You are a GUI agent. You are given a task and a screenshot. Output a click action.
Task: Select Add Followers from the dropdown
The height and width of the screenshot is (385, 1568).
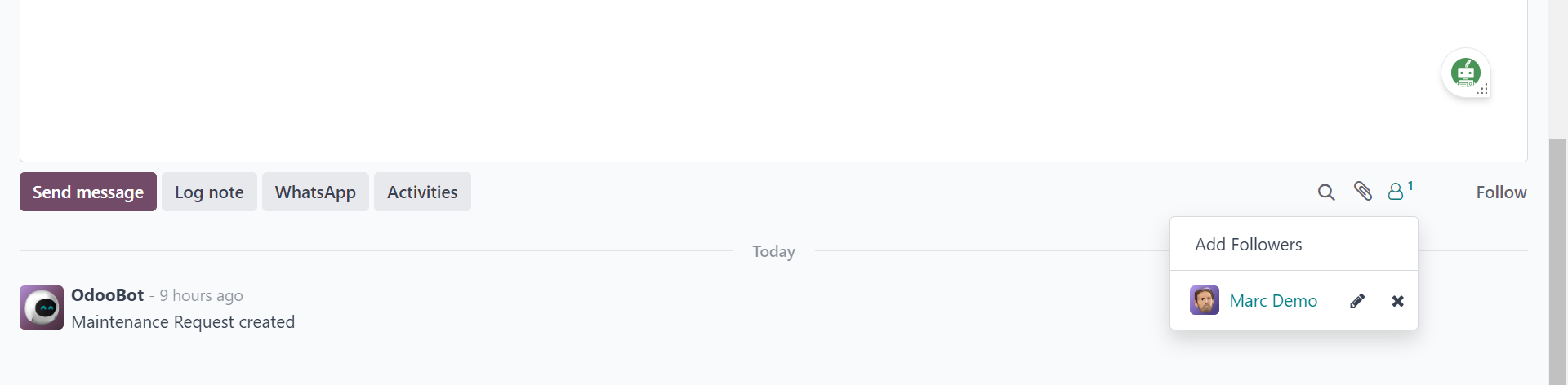click(x=1248, y=245)
